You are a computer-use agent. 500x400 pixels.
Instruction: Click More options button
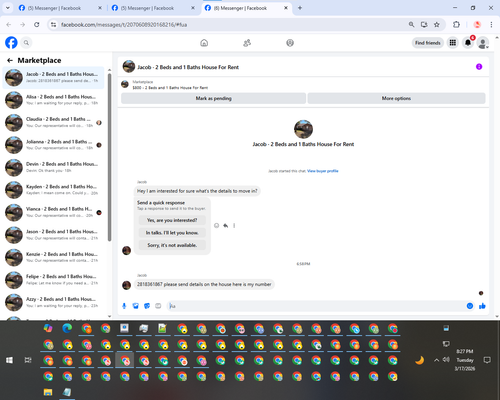coord(396,98)
